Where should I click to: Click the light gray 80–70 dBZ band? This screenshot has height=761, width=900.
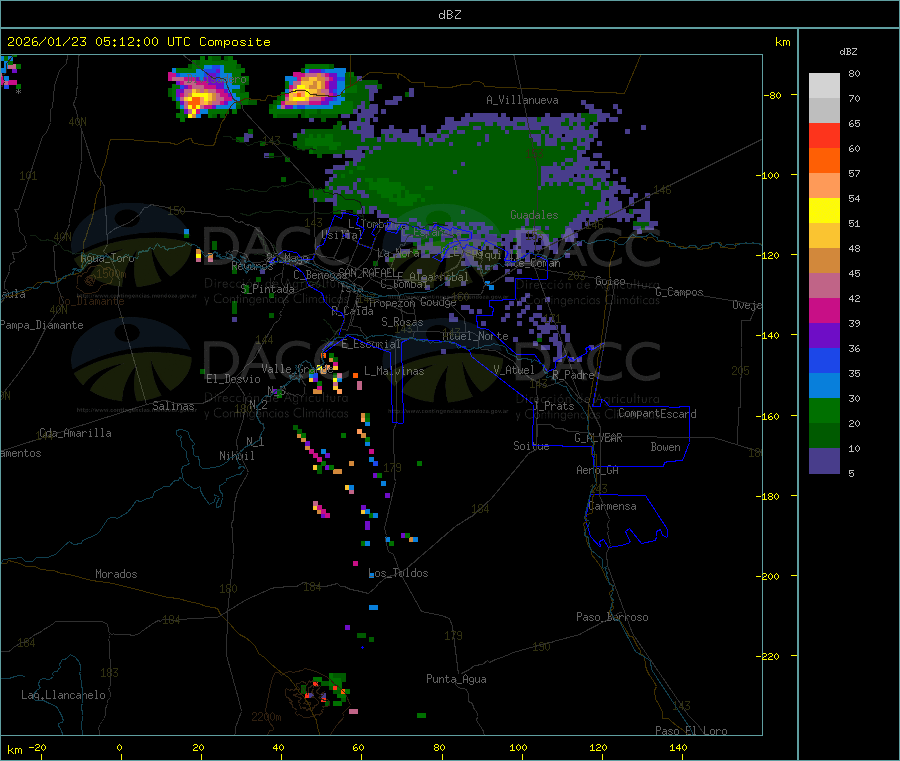pos(824,86)
